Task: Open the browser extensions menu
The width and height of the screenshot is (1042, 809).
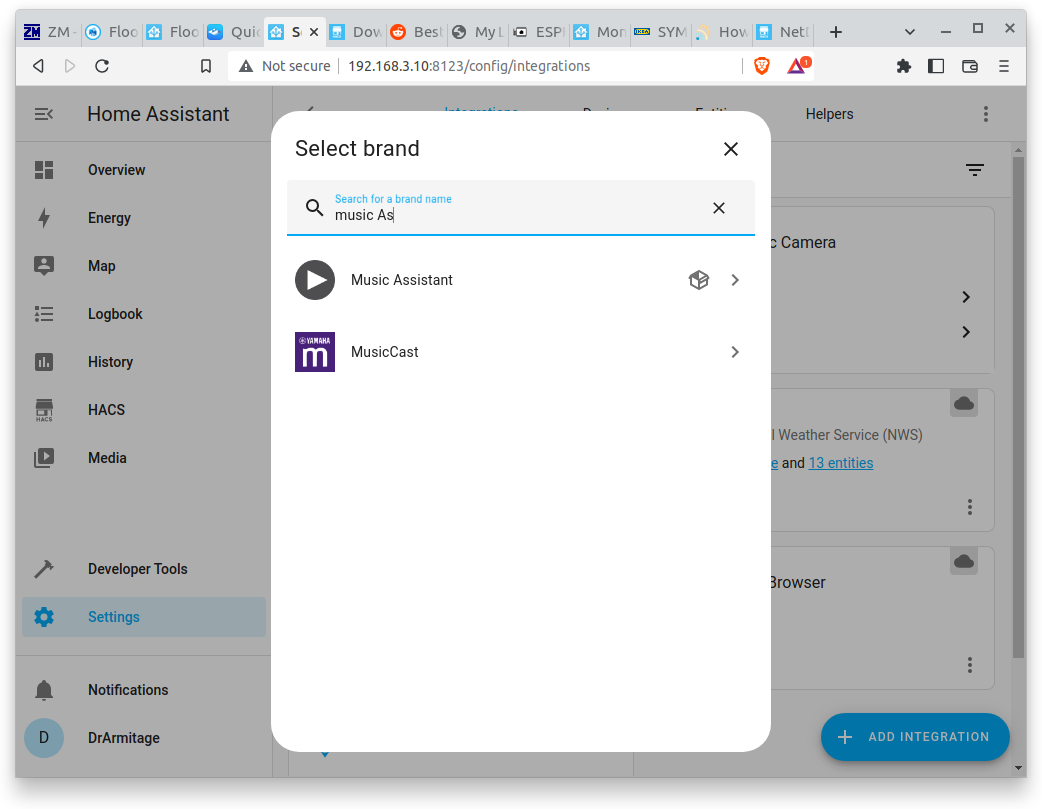Action: (x=903, y=66)
